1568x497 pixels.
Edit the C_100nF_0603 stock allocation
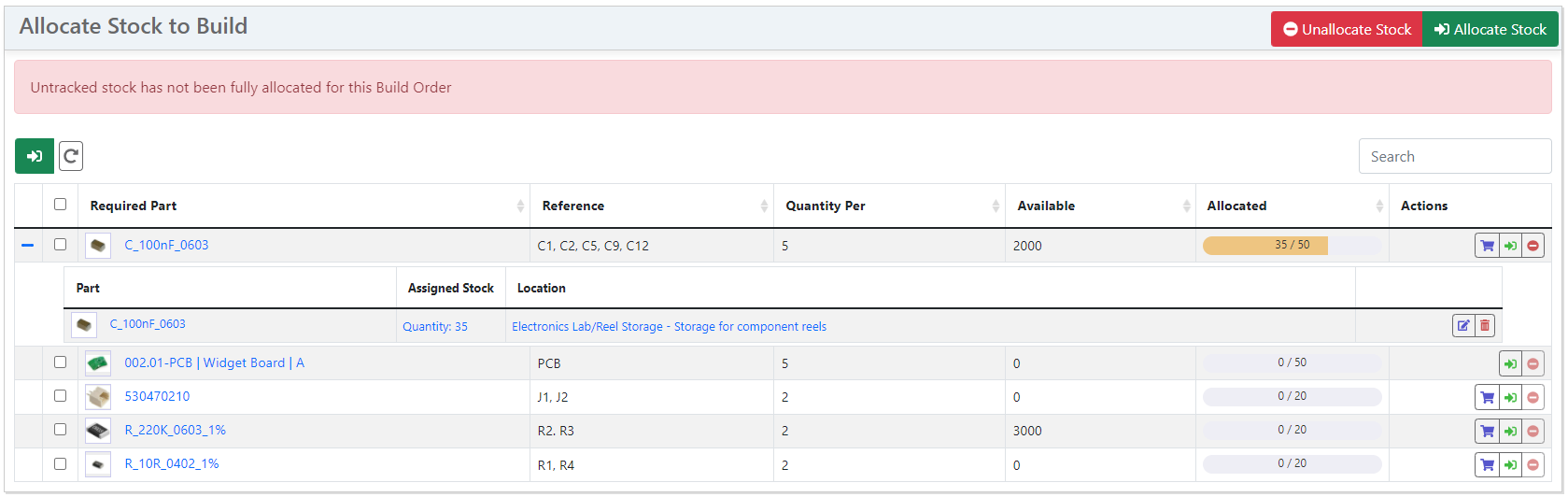[x=1463, y=325]
